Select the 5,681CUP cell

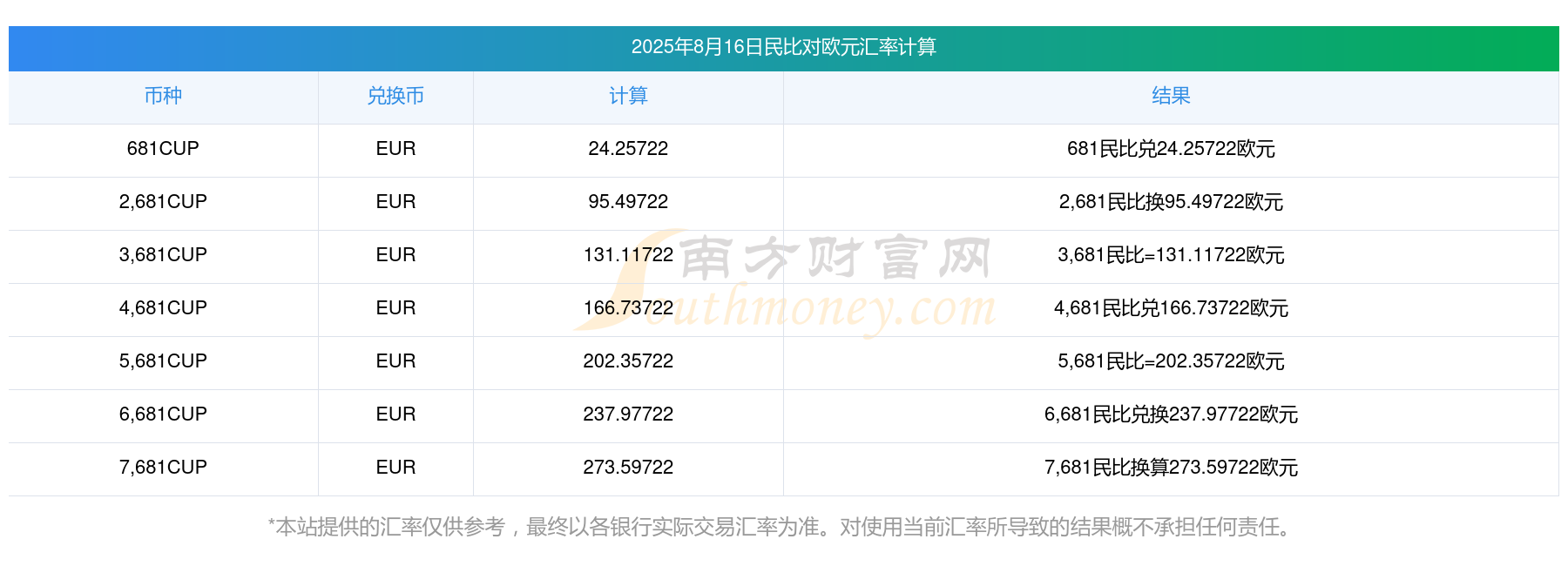pyautogui.click(x=163, y=361)
